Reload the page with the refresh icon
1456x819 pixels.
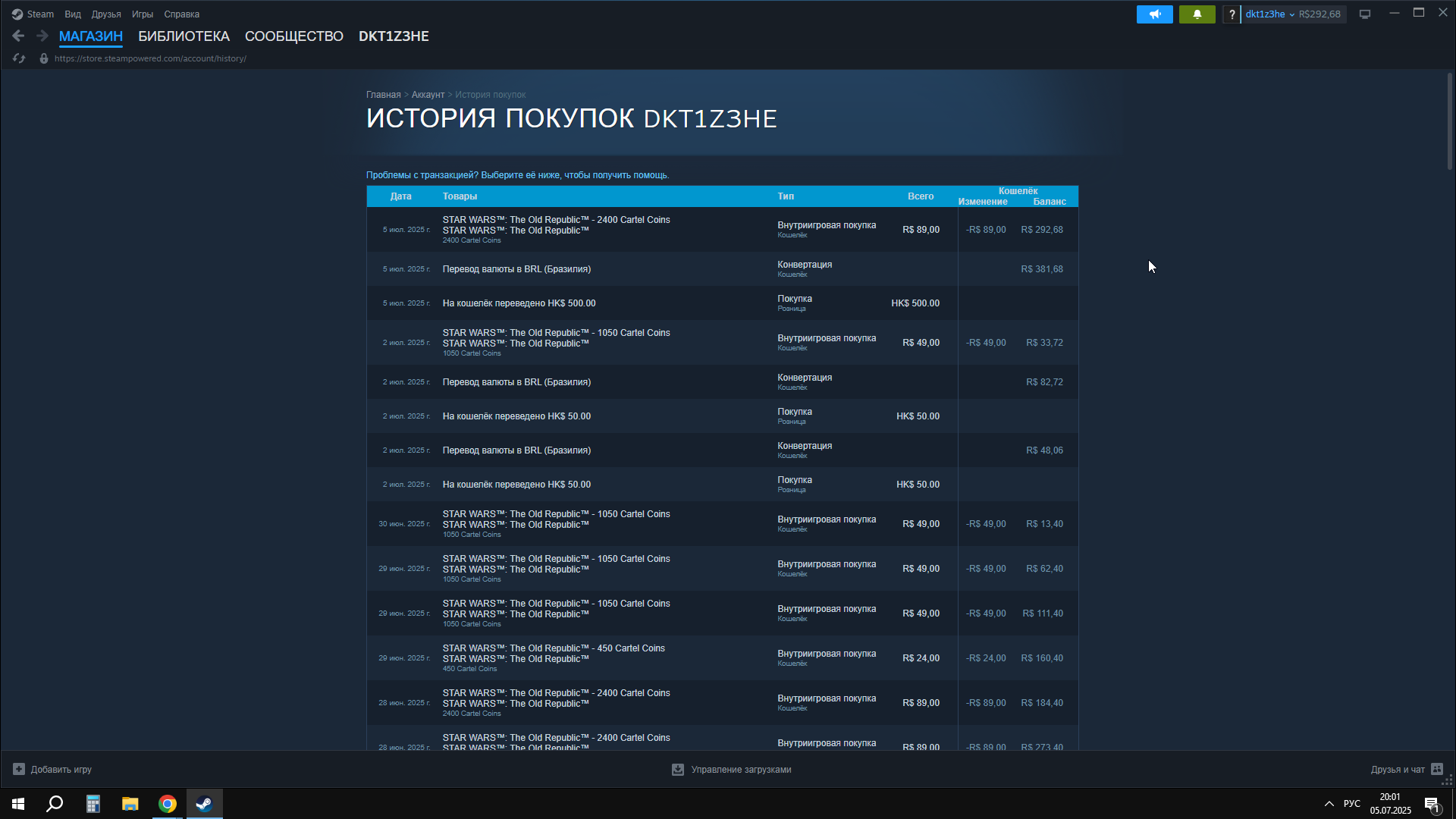19,58
